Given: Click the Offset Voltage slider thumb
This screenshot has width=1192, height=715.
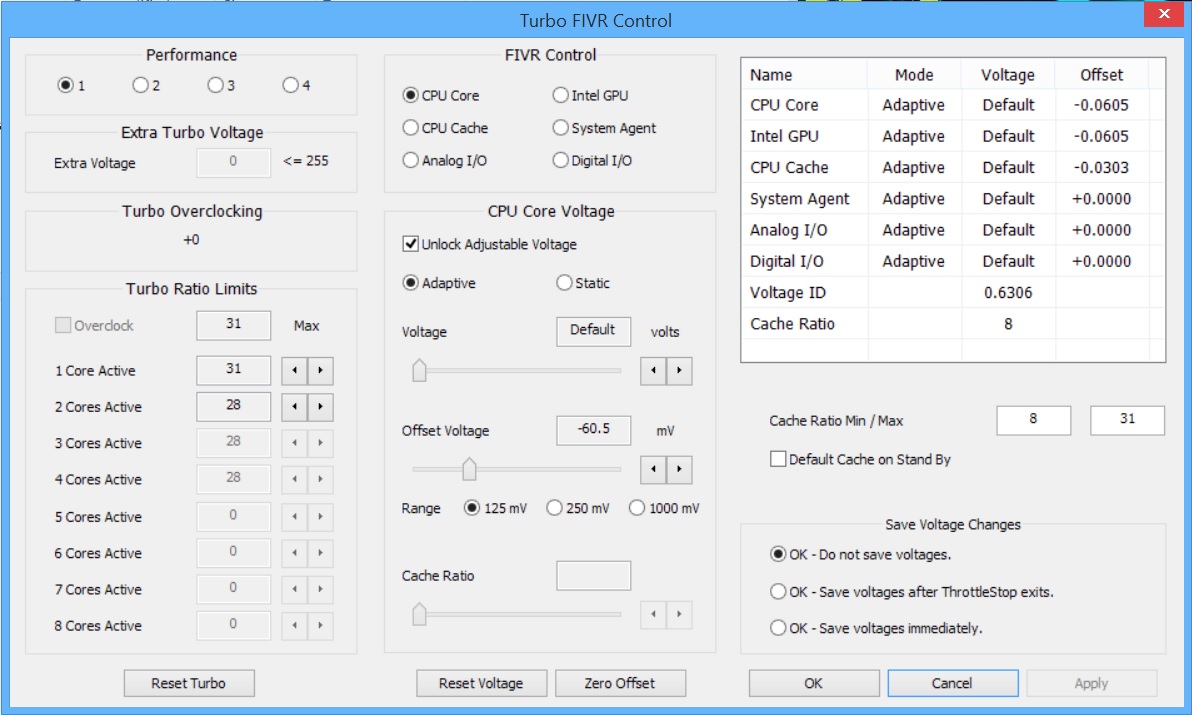Looking at the screenshot, I should (x=469, y=469).
